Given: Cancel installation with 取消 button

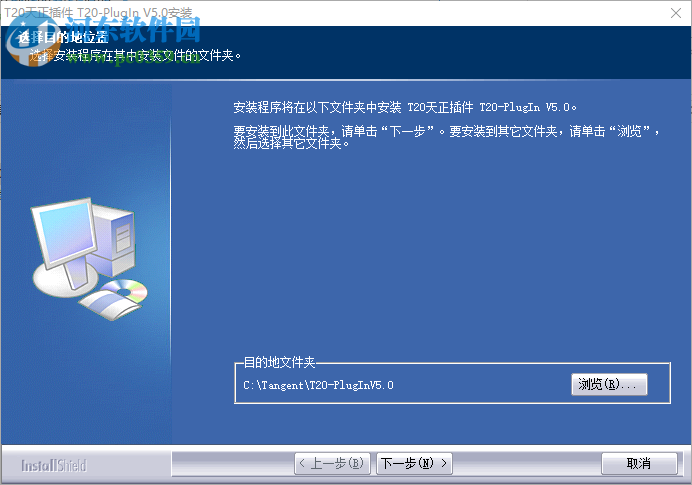Looking at the screenshot, I should pyautogui.click(x=639, y=463).
